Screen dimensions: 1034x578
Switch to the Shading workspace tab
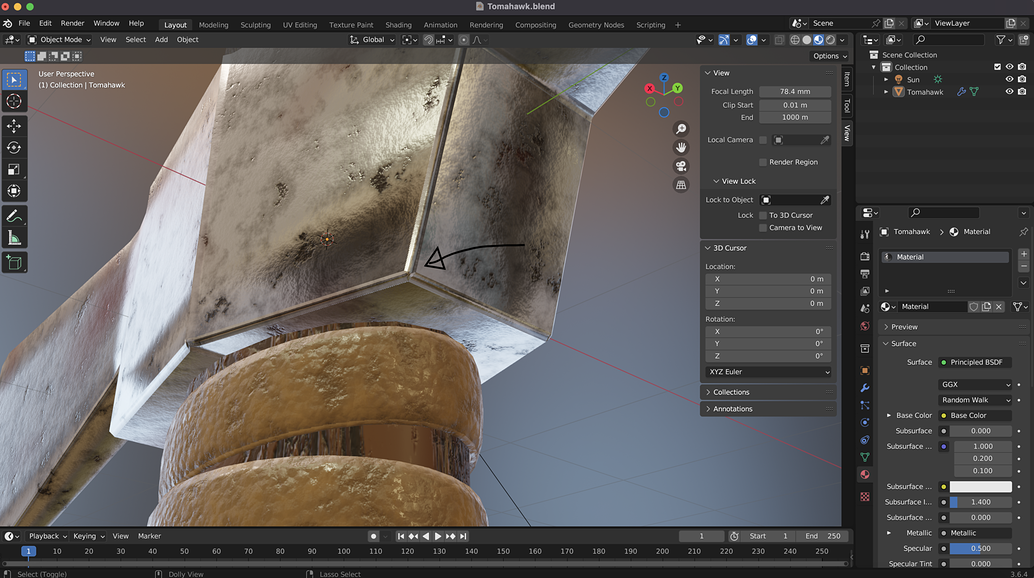398,25
